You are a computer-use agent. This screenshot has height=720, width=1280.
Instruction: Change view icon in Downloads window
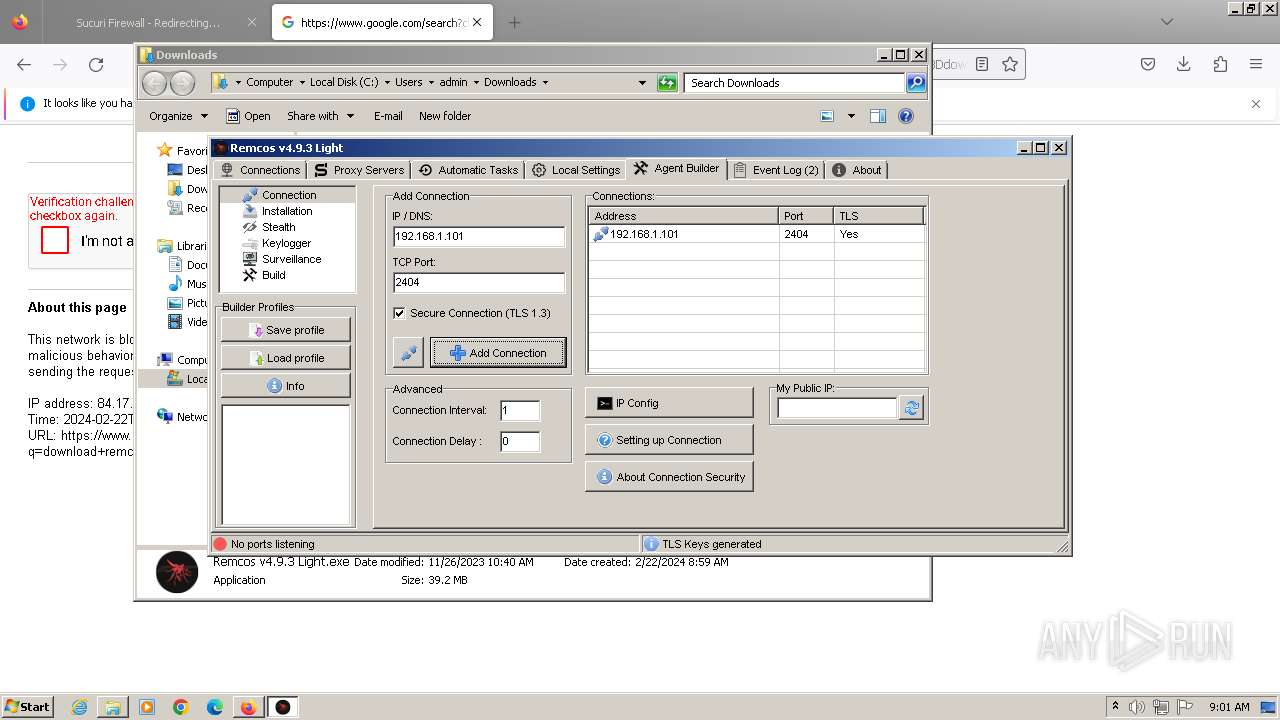[827, 116]
